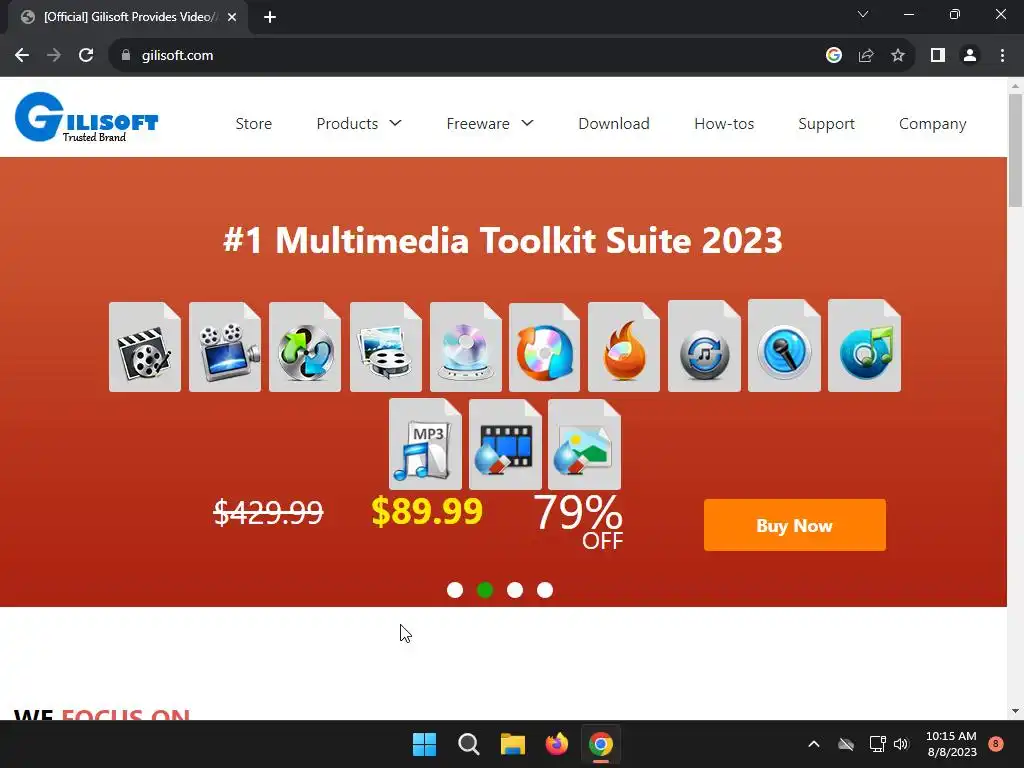Switch to third carousel slide dot
The height and width of the screenshot is (768, 1024).
(x=515, y=590)
